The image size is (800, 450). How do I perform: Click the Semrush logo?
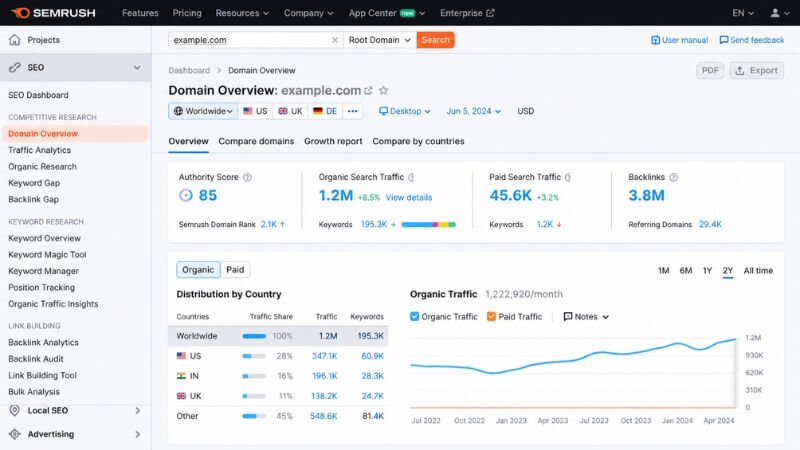(x=53, y=13)
